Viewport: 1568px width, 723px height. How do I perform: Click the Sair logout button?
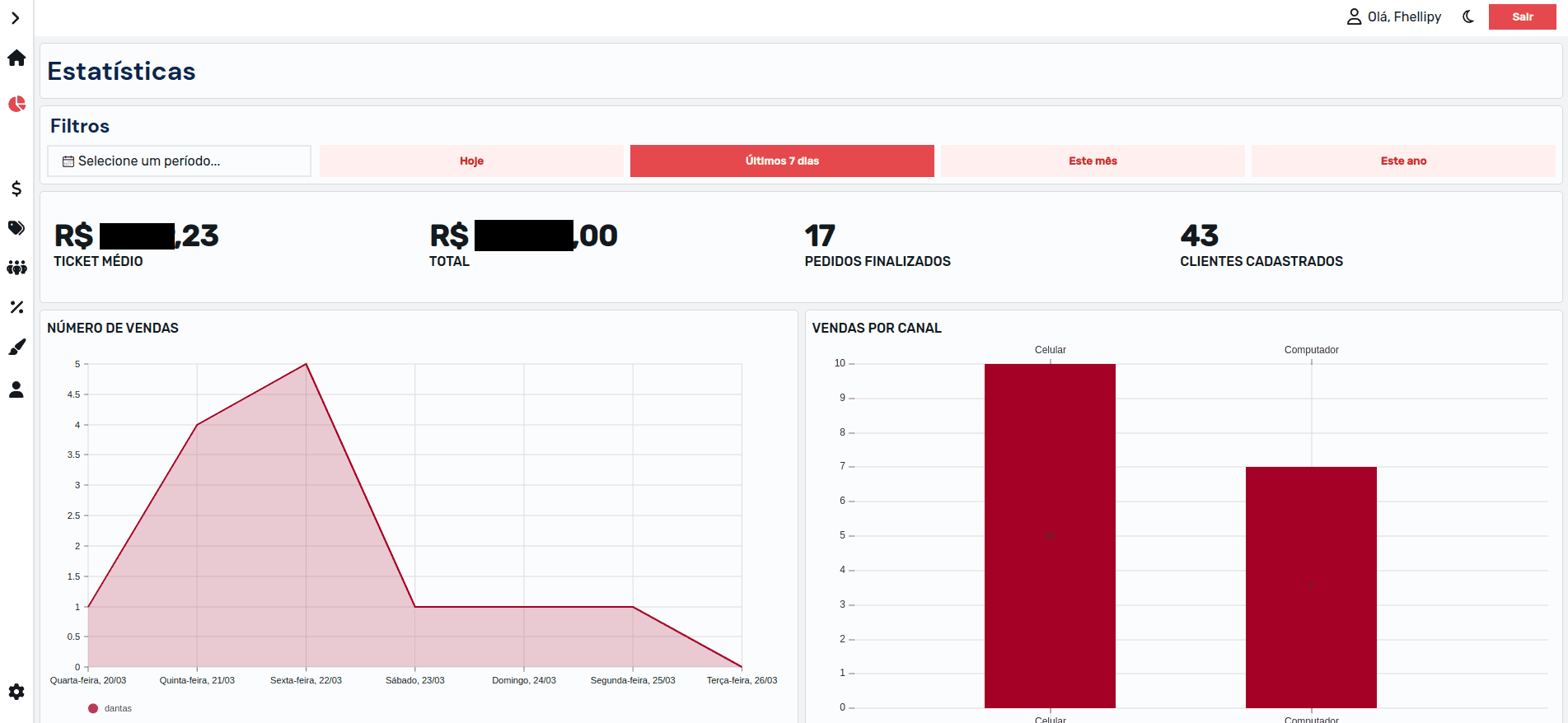[1523, 16]
